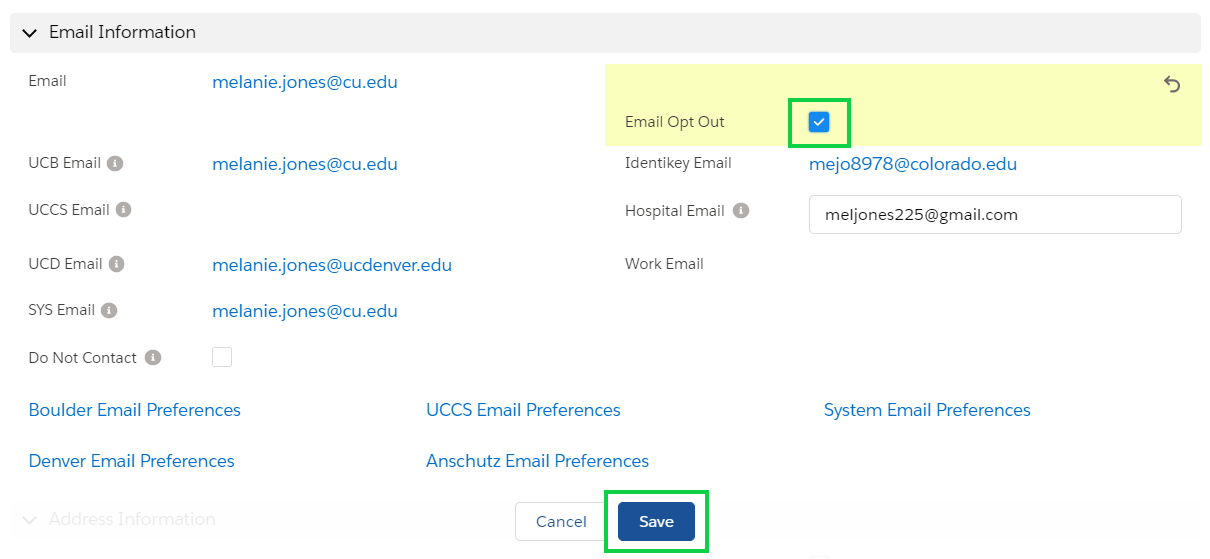Show UCB Email info tooltip icon
Screen dimensions: 1210x559
pos(115,163)
